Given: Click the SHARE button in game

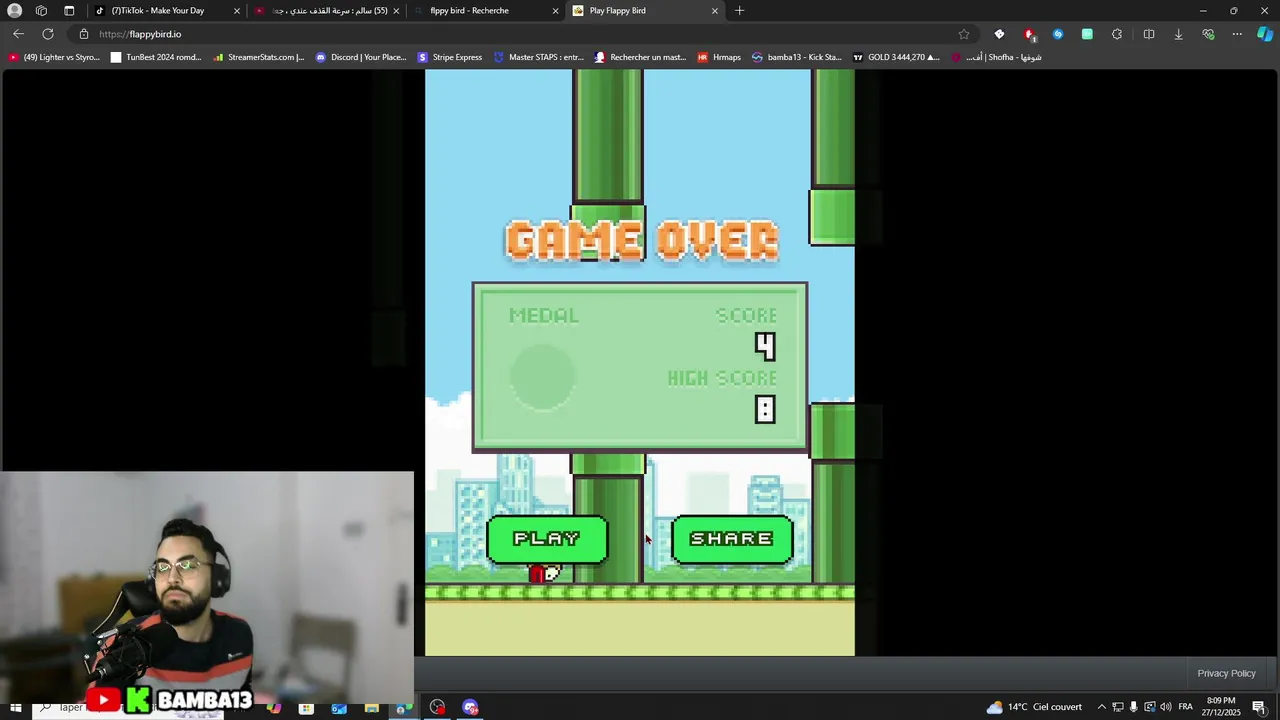Looking at the screenshot, I should point(732,540).
